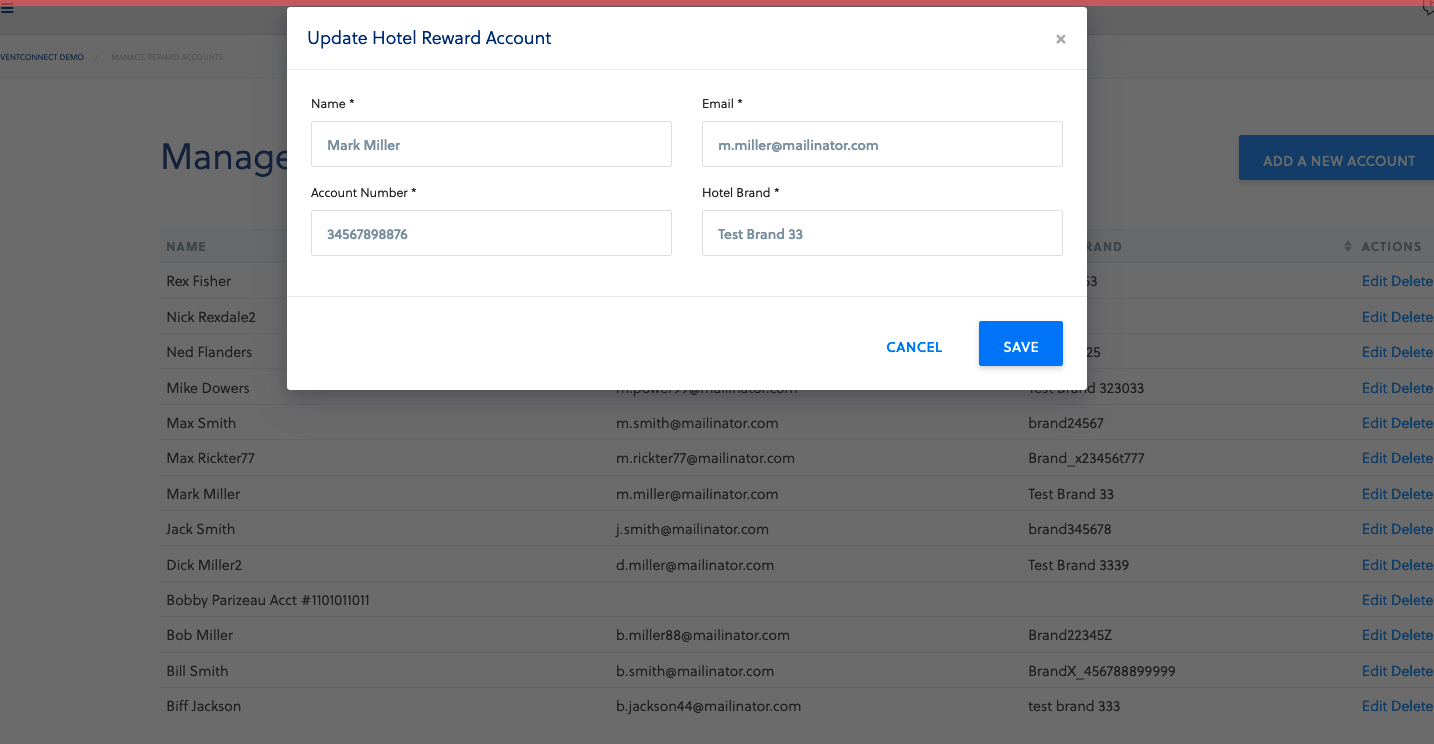
Task: Click Test Brand 323033 brand cell
Action: pyautogui.click(x=1086, y=389)
